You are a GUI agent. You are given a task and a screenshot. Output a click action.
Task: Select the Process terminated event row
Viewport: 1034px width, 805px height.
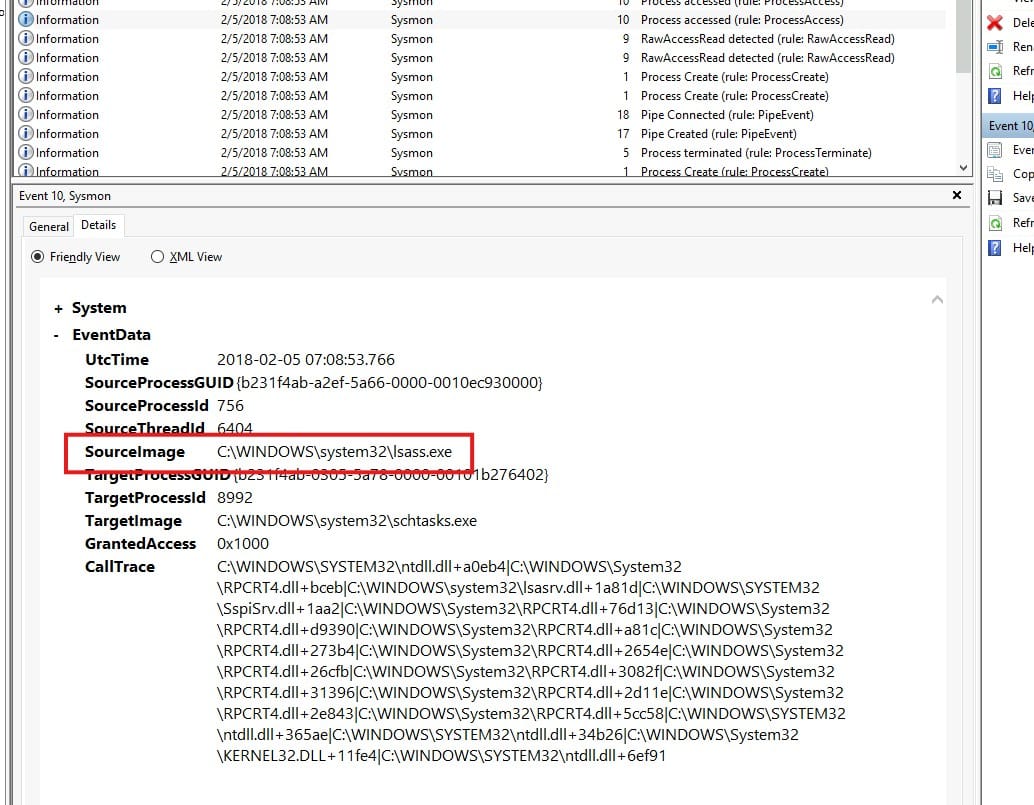point(481,153)
